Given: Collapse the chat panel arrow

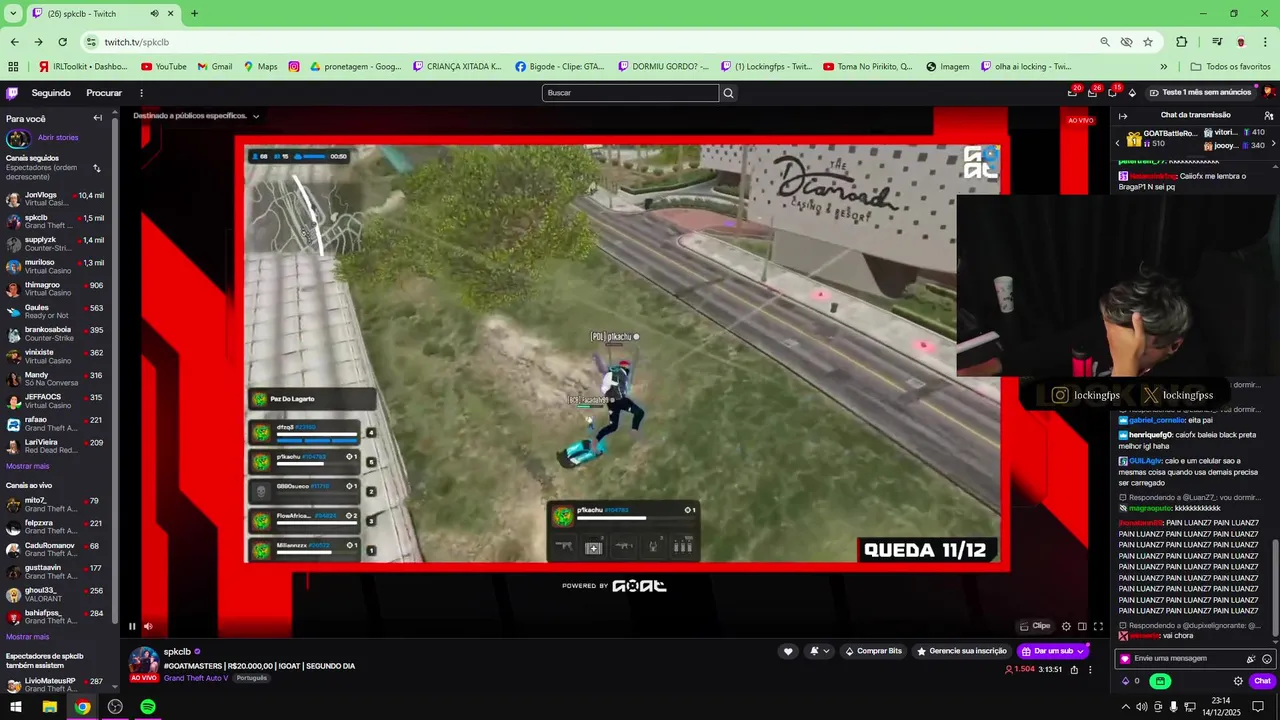Looking at the screenshot, I should (1123, 116).
